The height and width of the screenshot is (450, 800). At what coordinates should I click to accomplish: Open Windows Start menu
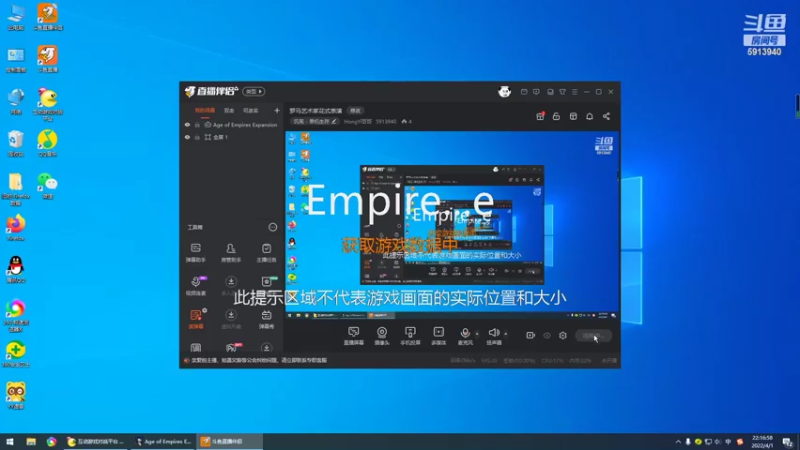(x=10, y=442)
